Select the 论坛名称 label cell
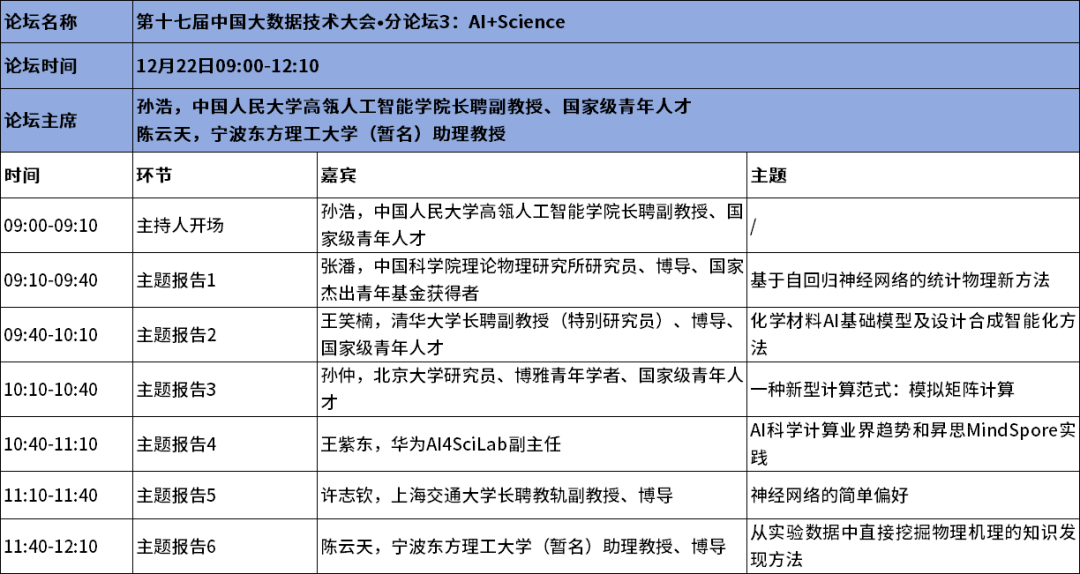 [x=66, y=22]
